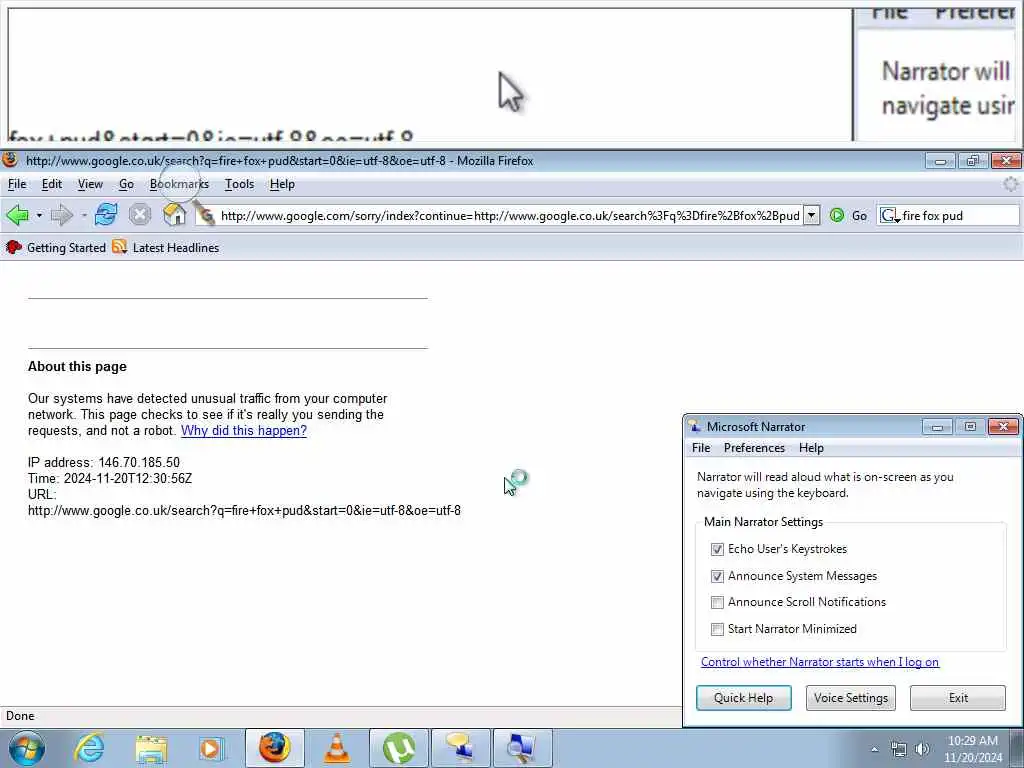Image resolution: width=1024 pixels, height=768 pixels.
Task: Click the network tray icon
Action: pos(899,749)
